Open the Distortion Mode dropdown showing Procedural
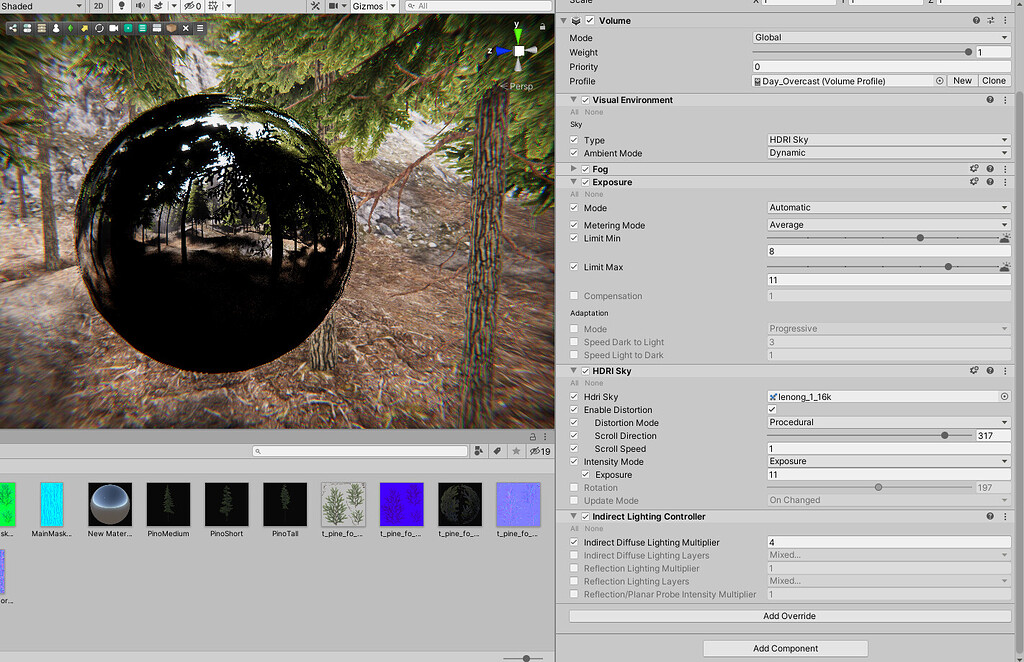The height and width of the screenshot is (662, 1024). pyautogui.click(x=886, y=422)
